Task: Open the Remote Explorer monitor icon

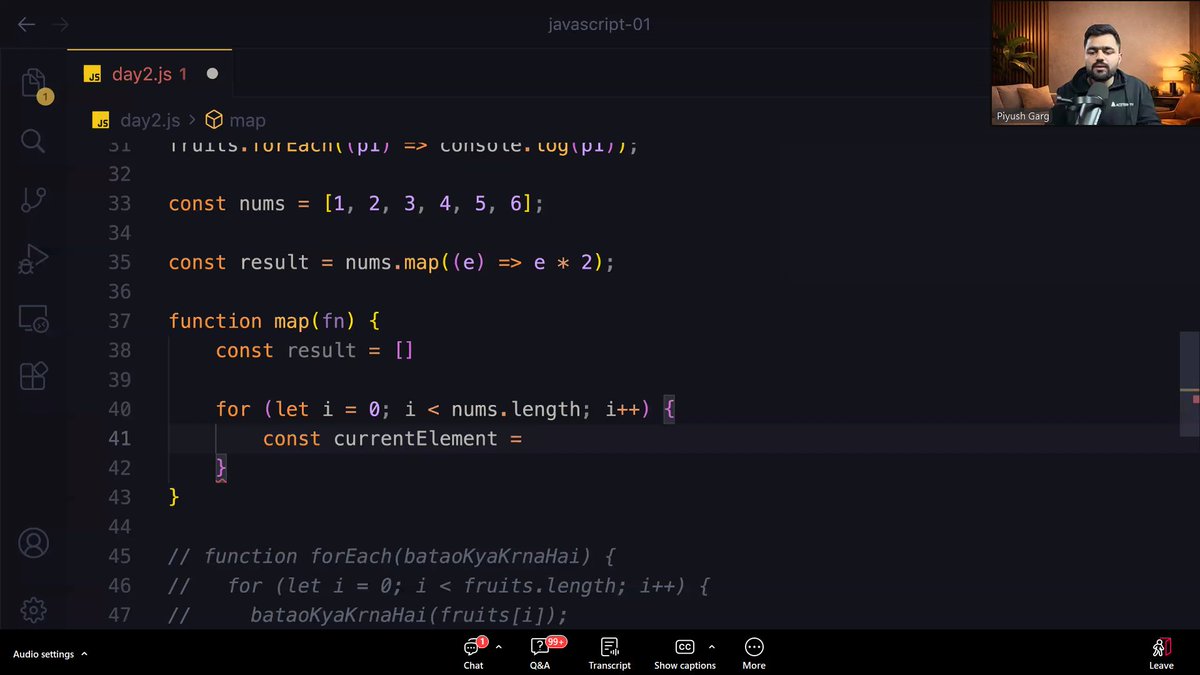Action: (x=33, y=318)
